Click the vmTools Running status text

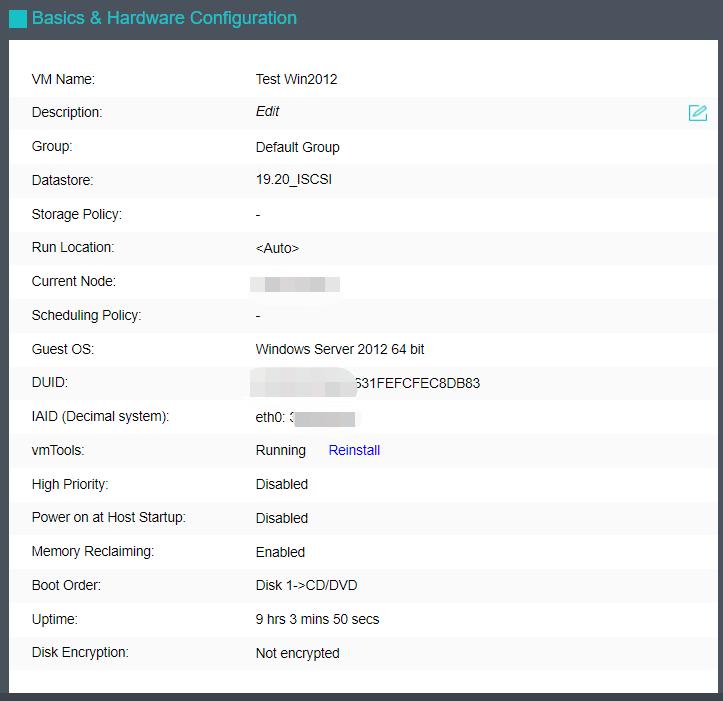click(281, 450)
